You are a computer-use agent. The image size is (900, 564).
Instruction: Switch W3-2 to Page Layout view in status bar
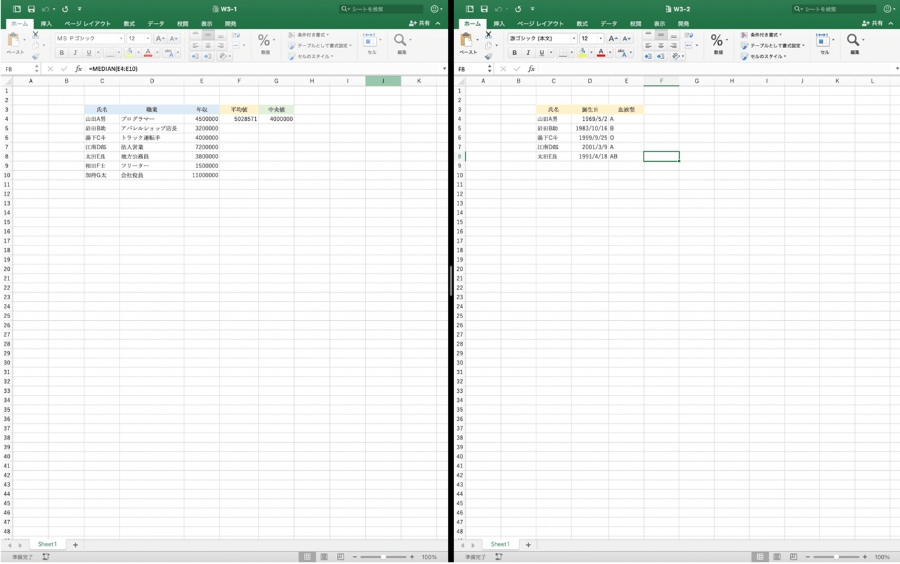(x=777, y=557)
